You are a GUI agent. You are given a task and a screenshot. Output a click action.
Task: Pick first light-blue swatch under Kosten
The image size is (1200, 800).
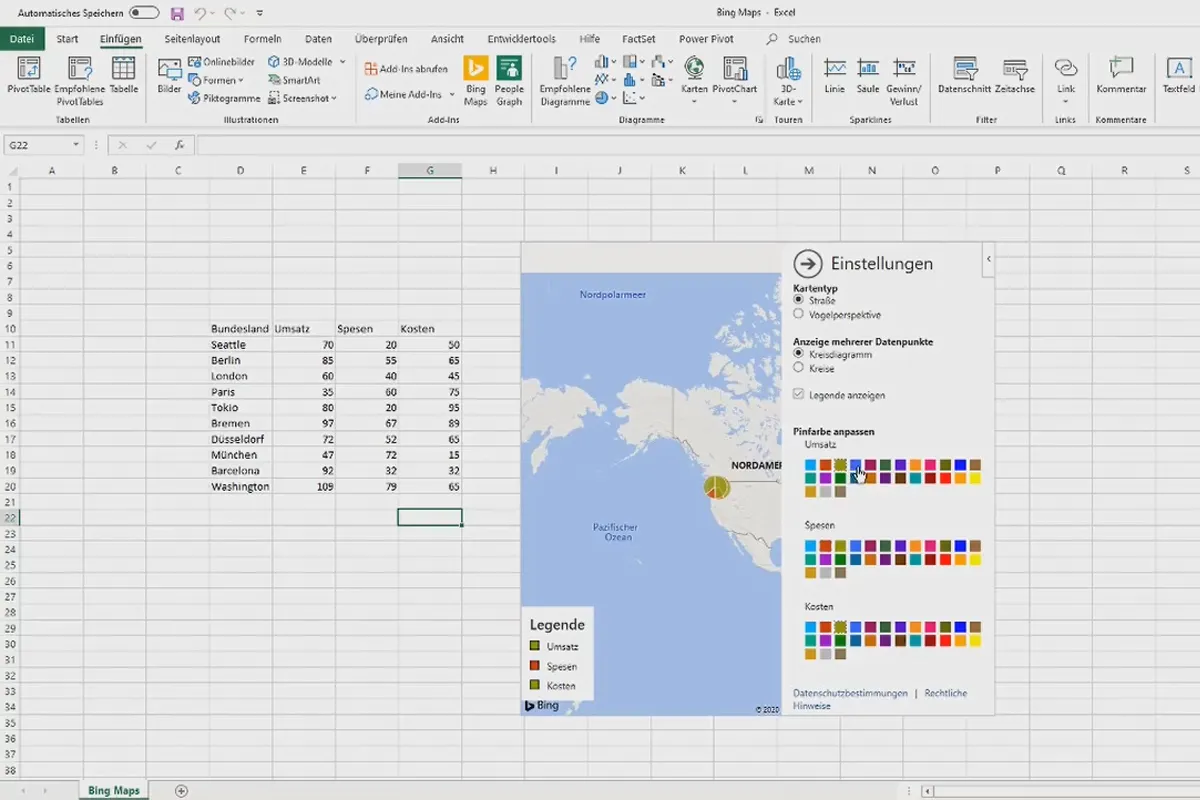810,627
